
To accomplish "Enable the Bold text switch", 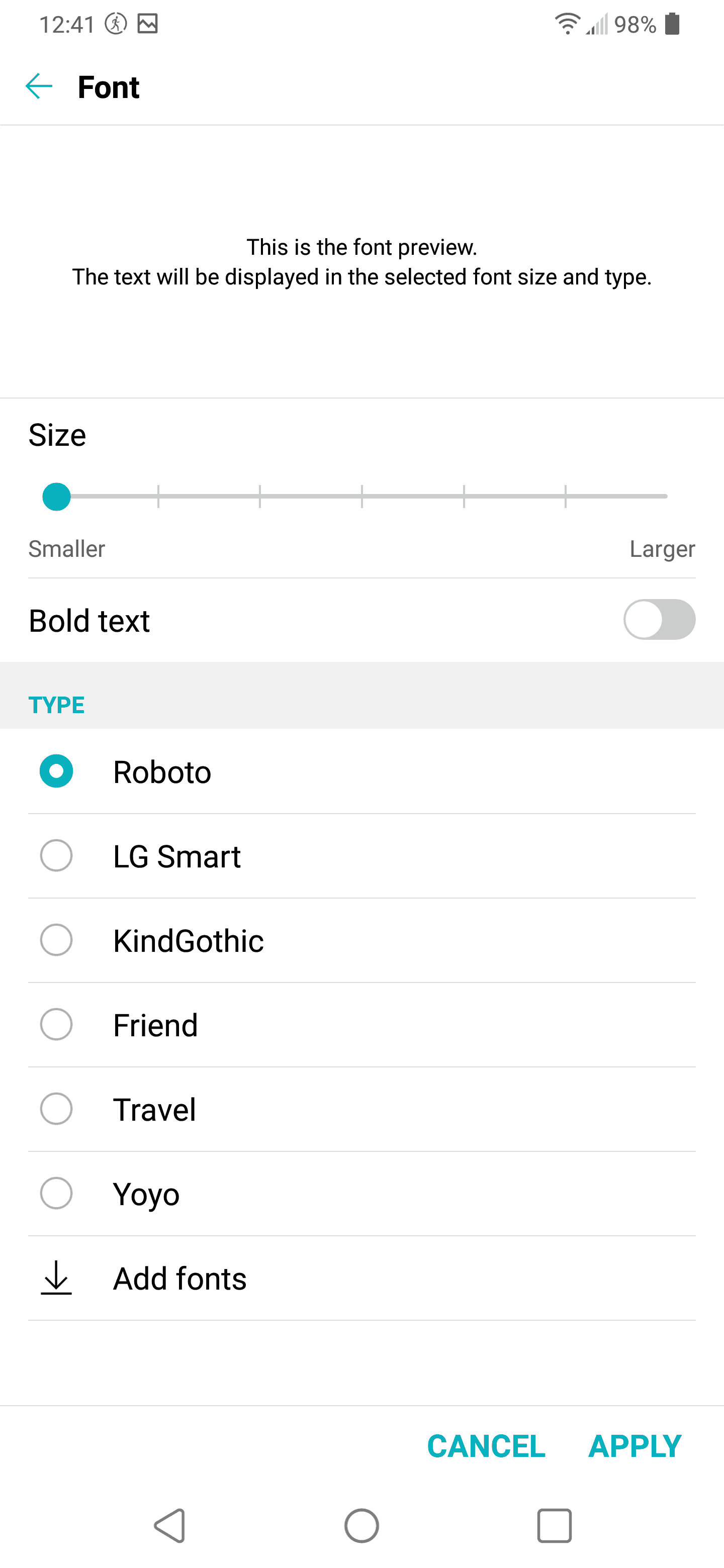I will point(659,620).
